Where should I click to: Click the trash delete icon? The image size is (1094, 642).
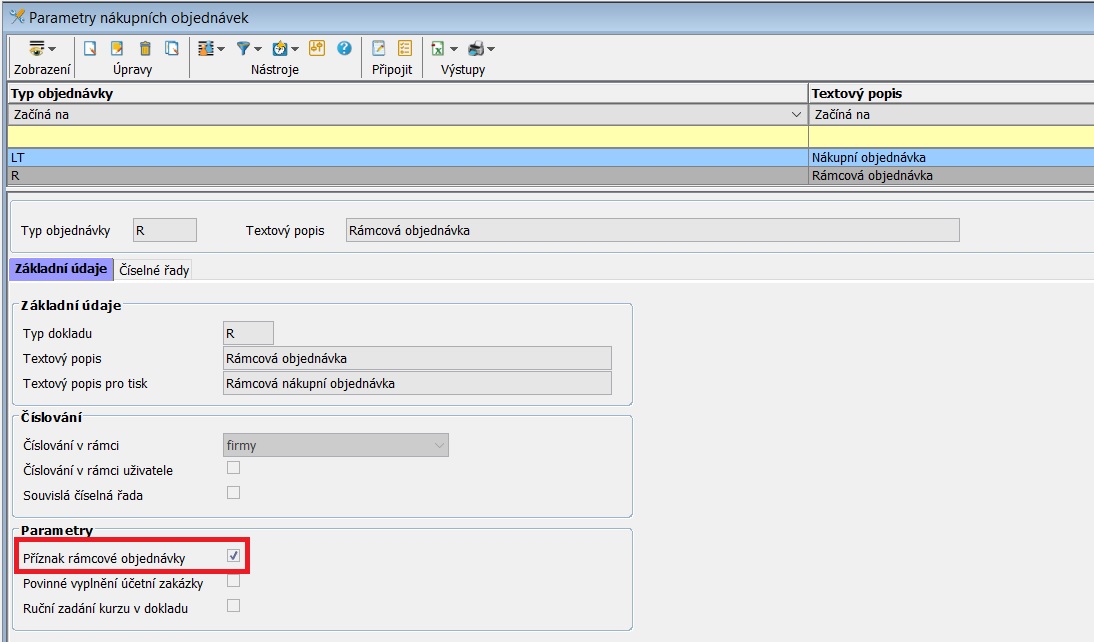(145, 48)
